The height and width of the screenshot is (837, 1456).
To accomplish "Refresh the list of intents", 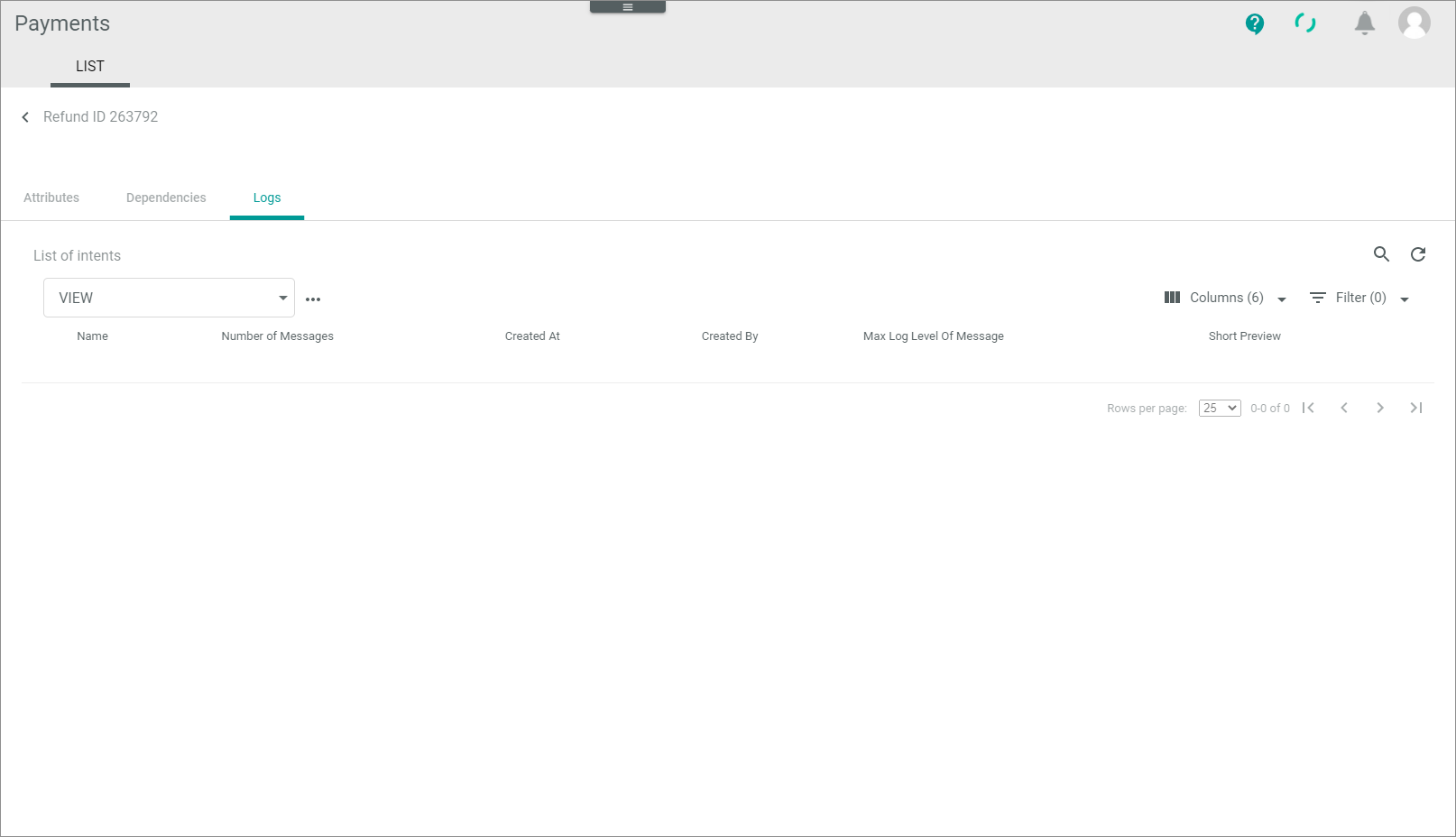I will (1418, 254).
